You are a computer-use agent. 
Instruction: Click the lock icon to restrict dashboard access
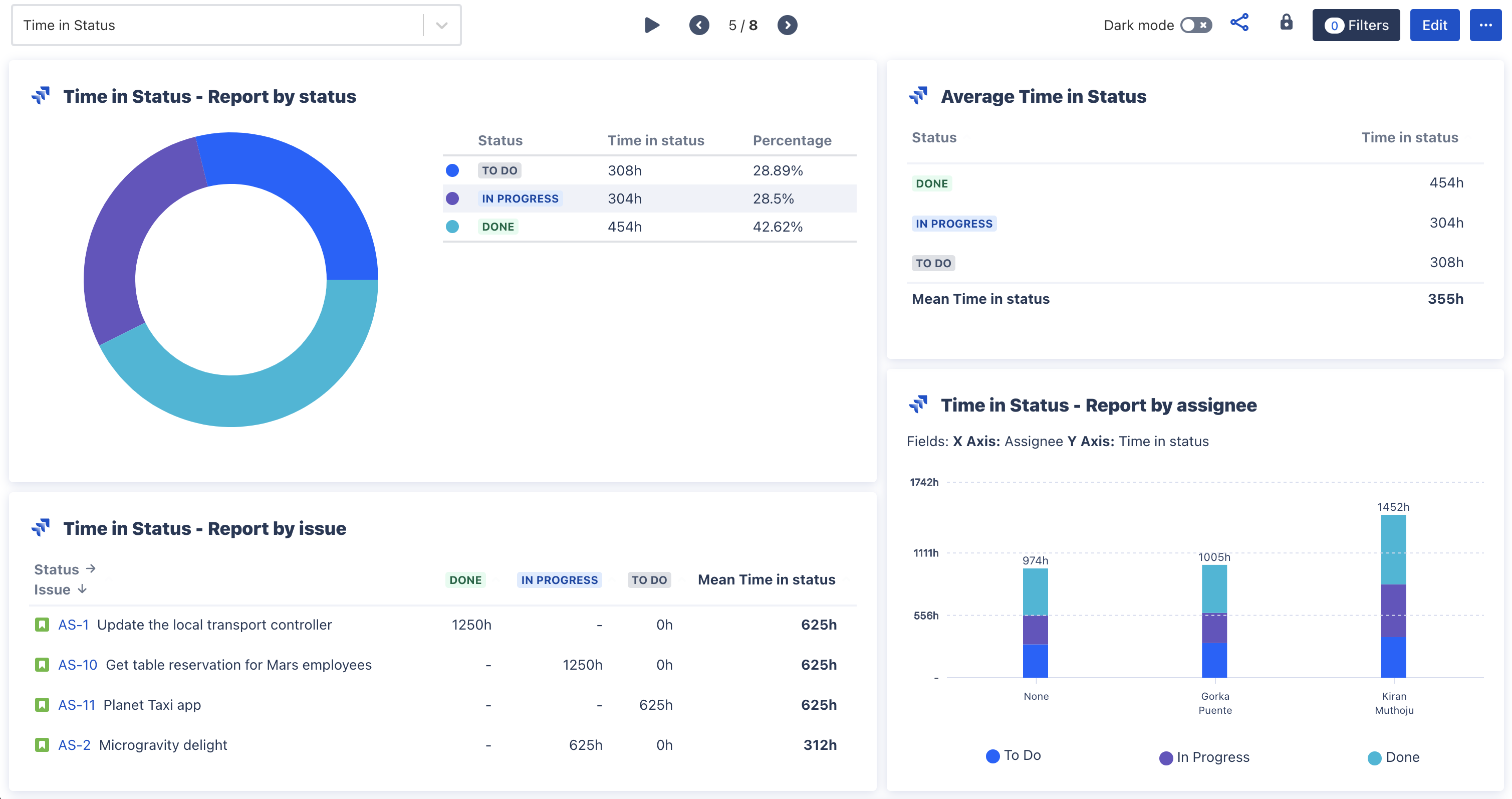coord(1286,24)
